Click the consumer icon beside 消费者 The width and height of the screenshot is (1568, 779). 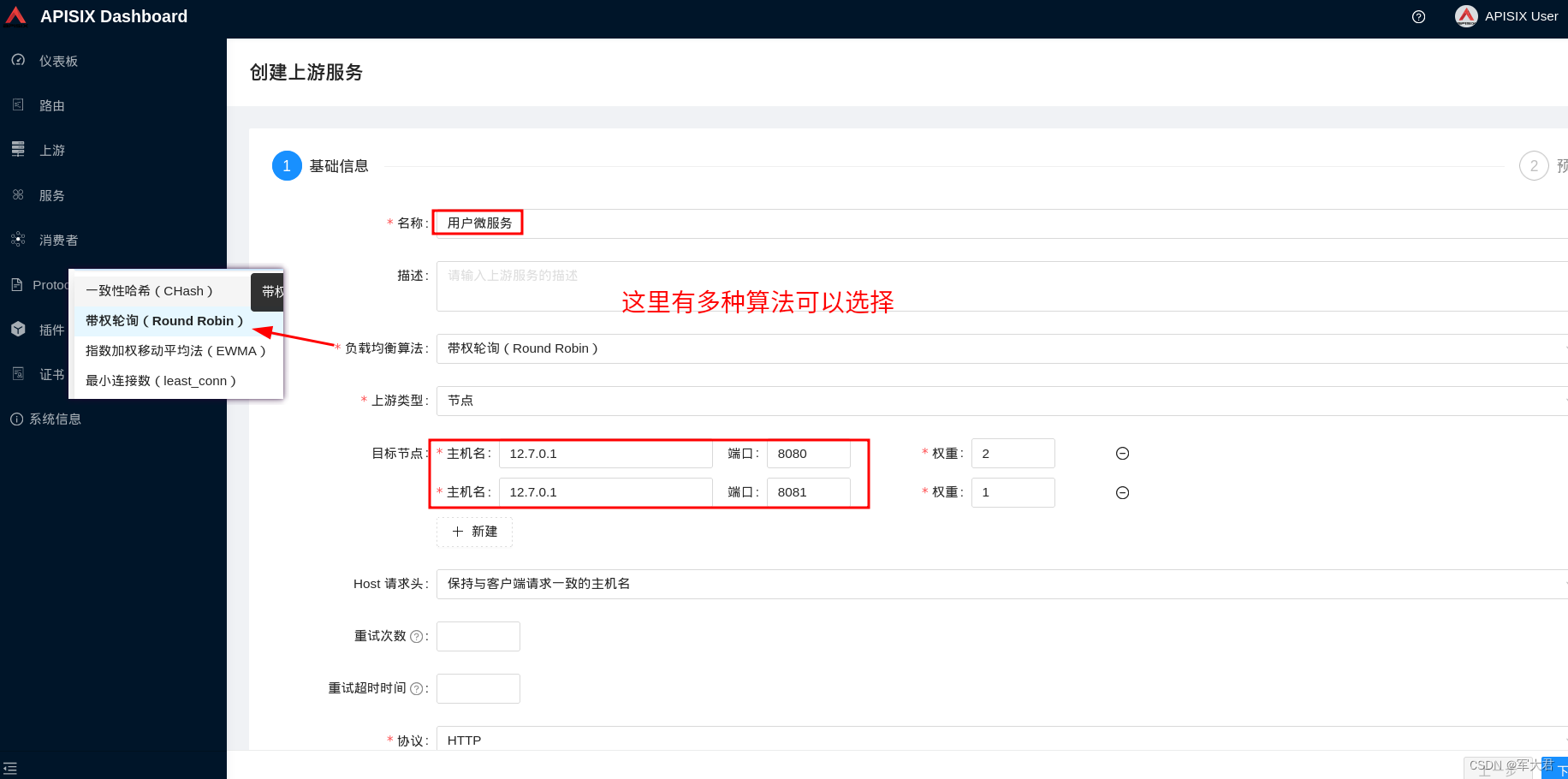coord(18,239)
